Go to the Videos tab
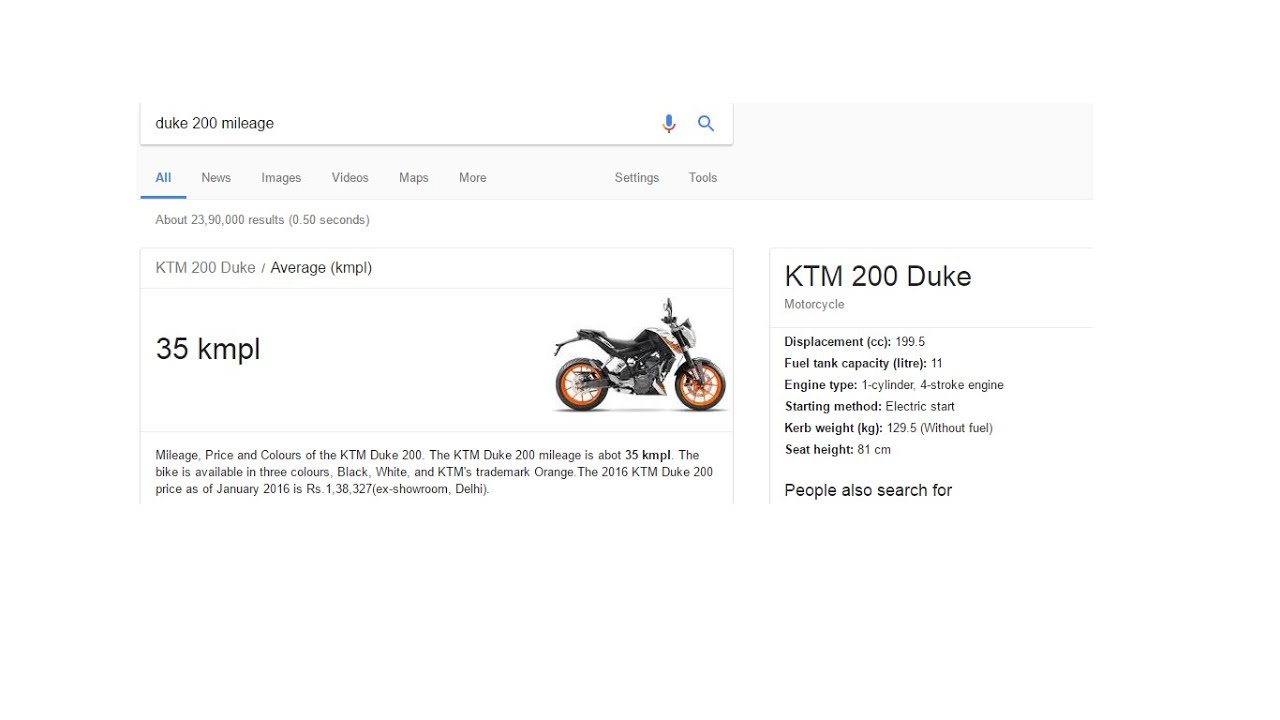Viewport: 1280px width, 720px height. point(350,178)
